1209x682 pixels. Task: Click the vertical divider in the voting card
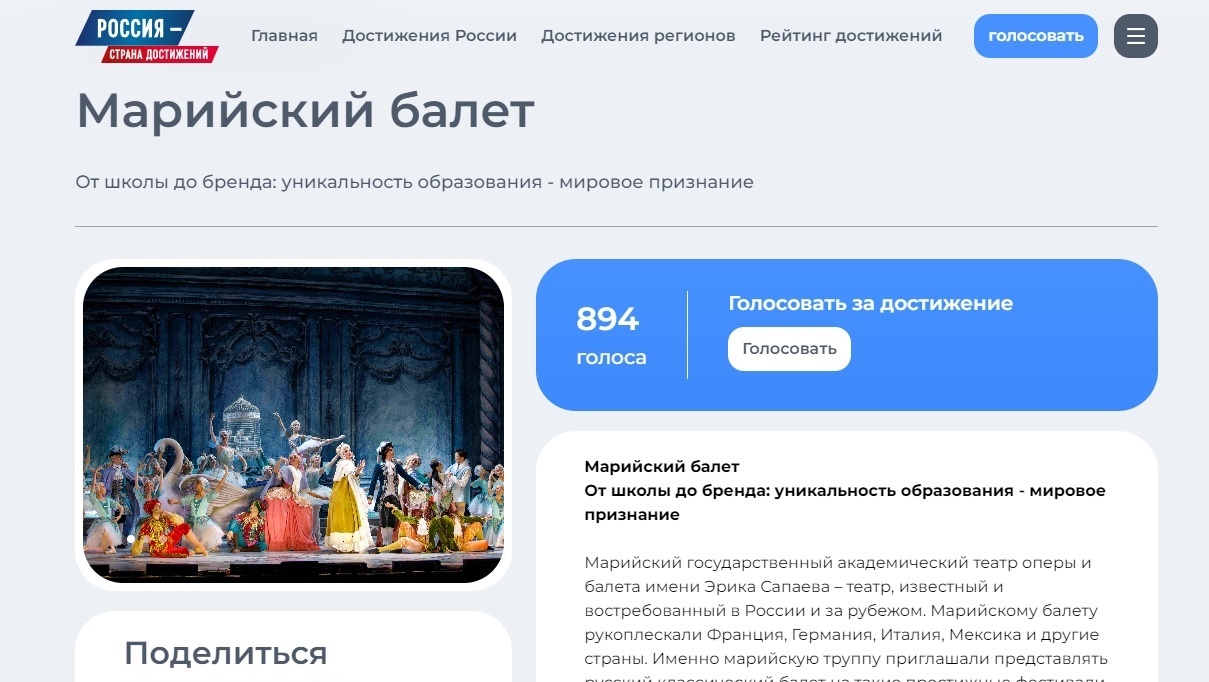click(x=687, y=335)
